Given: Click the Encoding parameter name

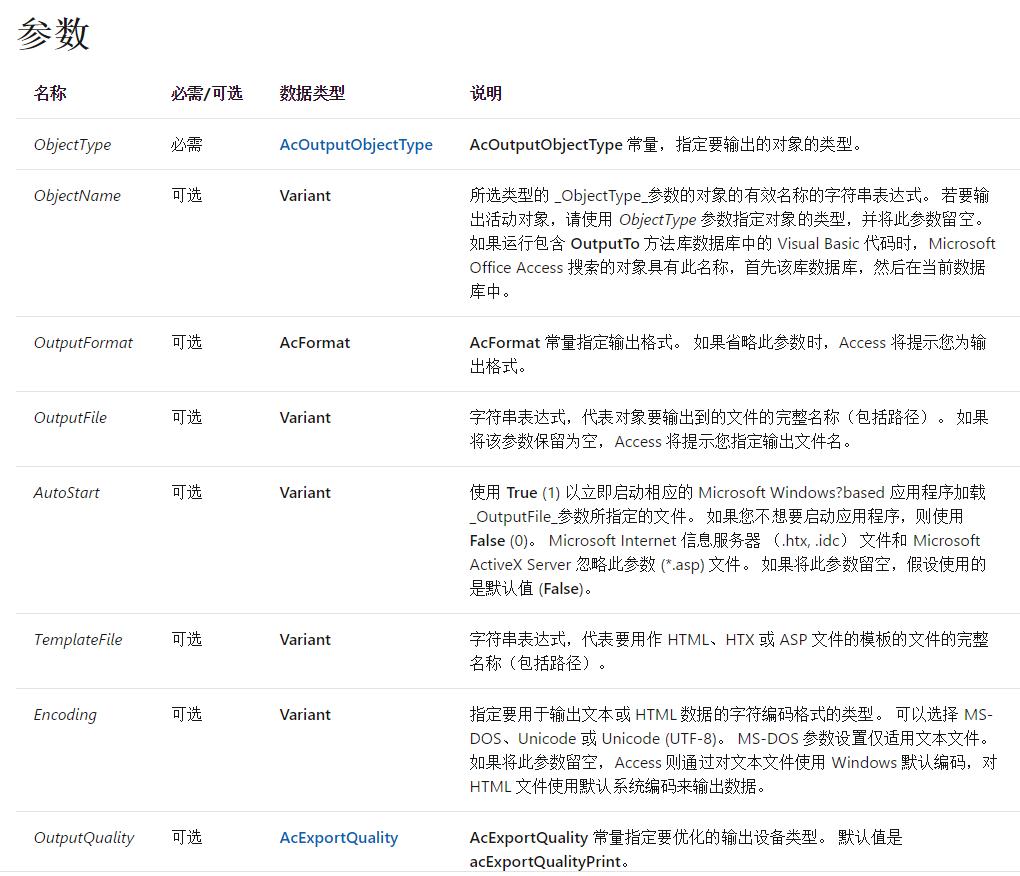Looking at the screenshot, I should point(65,714).
